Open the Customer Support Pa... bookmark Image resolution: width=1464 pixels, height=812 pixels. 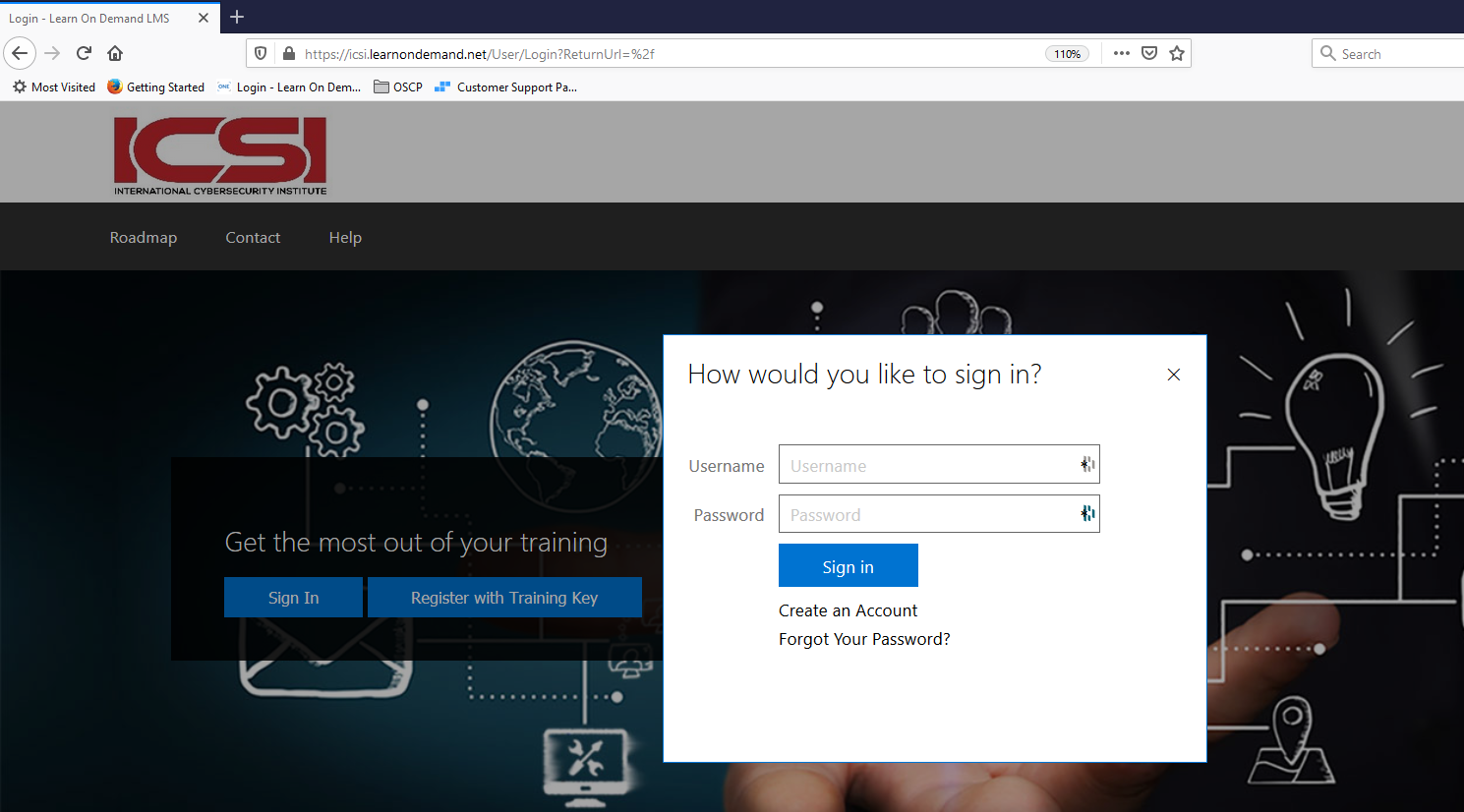pyautogui.click(x=505, y=87)
